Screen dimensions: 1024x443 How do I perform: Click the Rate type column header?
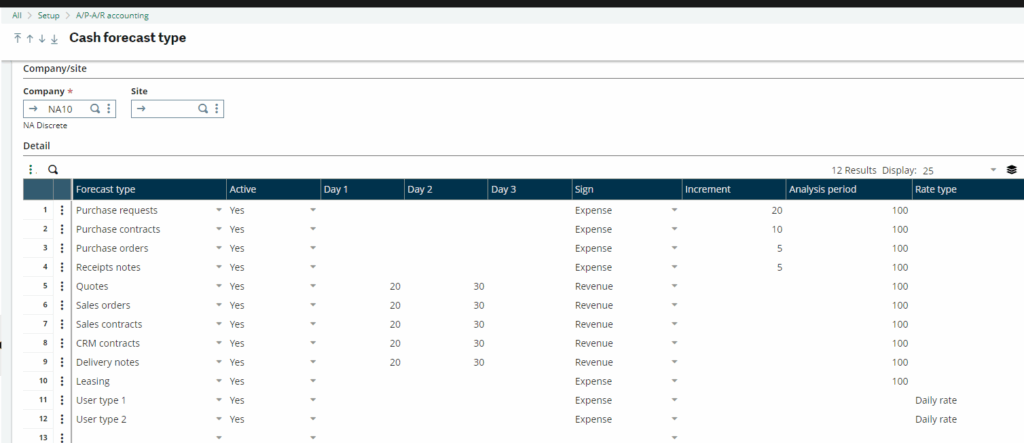coord(968,189)
